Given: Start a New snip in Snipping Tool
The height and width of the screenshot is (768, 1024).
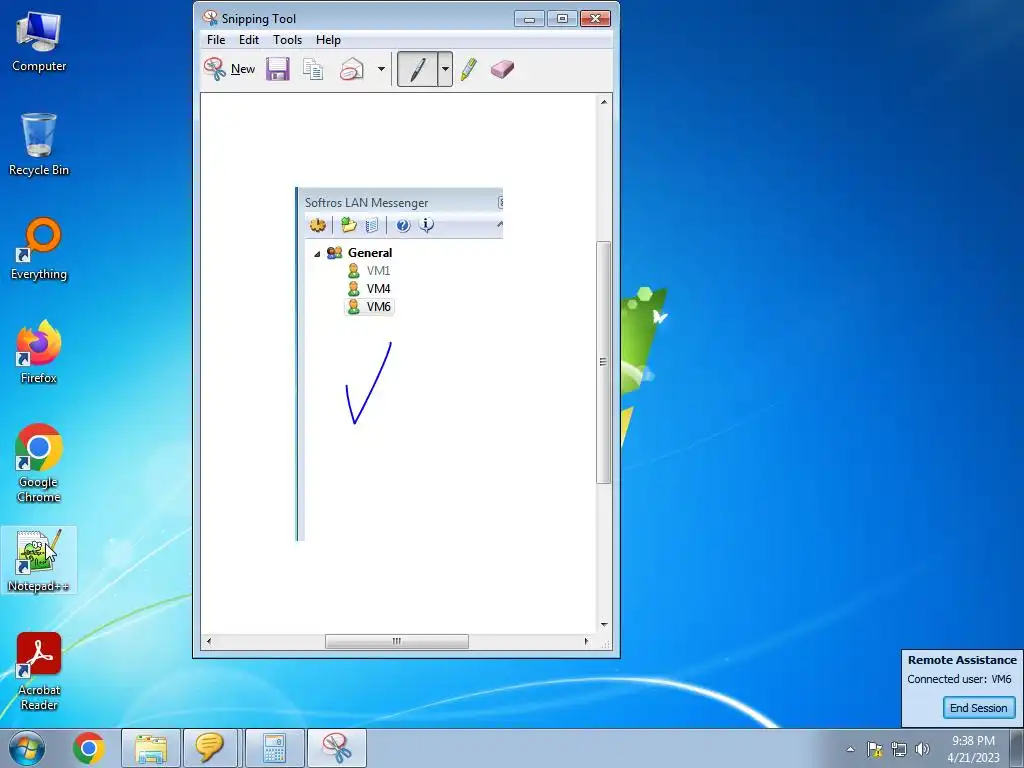Looking at the screenshot, I should pos(229,69).
